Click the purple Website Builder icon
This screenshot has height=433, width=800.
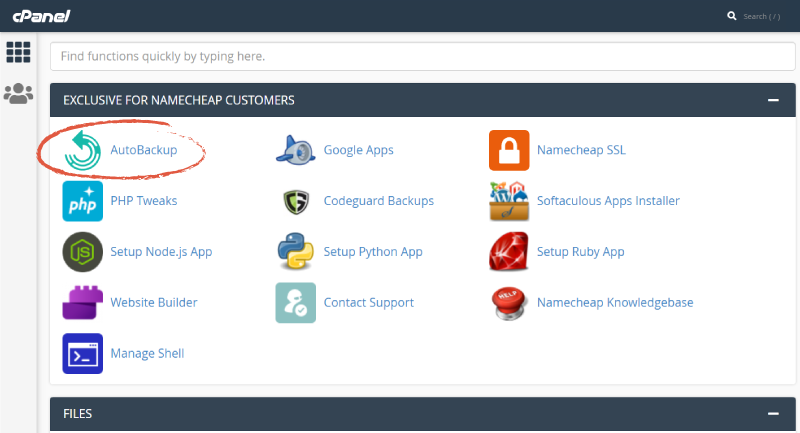point(83,302)
